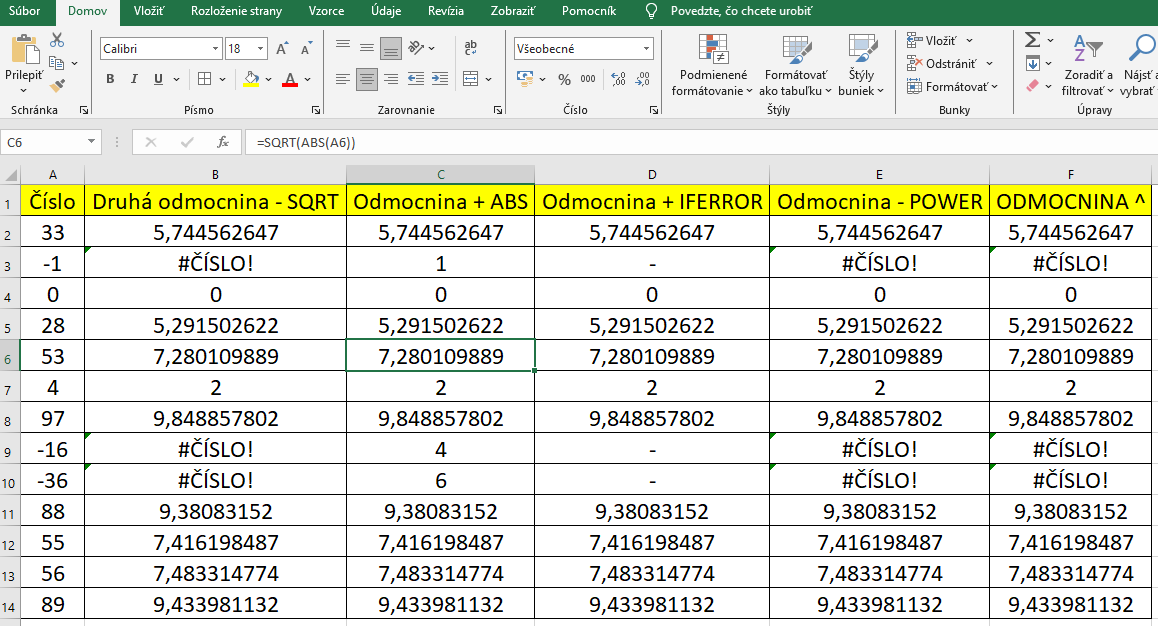Expand the font size dropdown
Viewport: 1158px width, 626px height.
point(261,49)
